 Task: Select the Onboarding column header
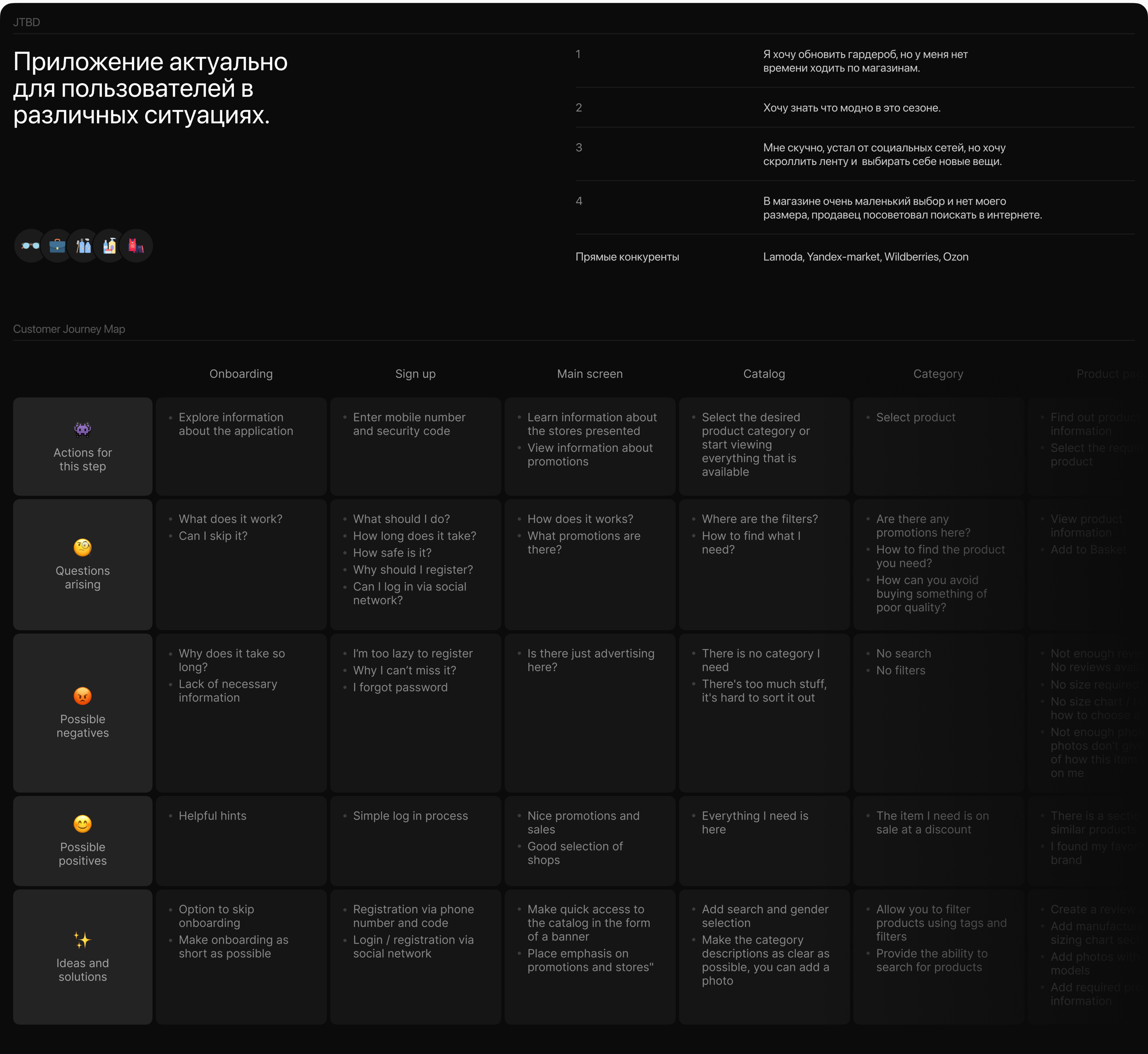pyautogui.click(x=241, y=374)
